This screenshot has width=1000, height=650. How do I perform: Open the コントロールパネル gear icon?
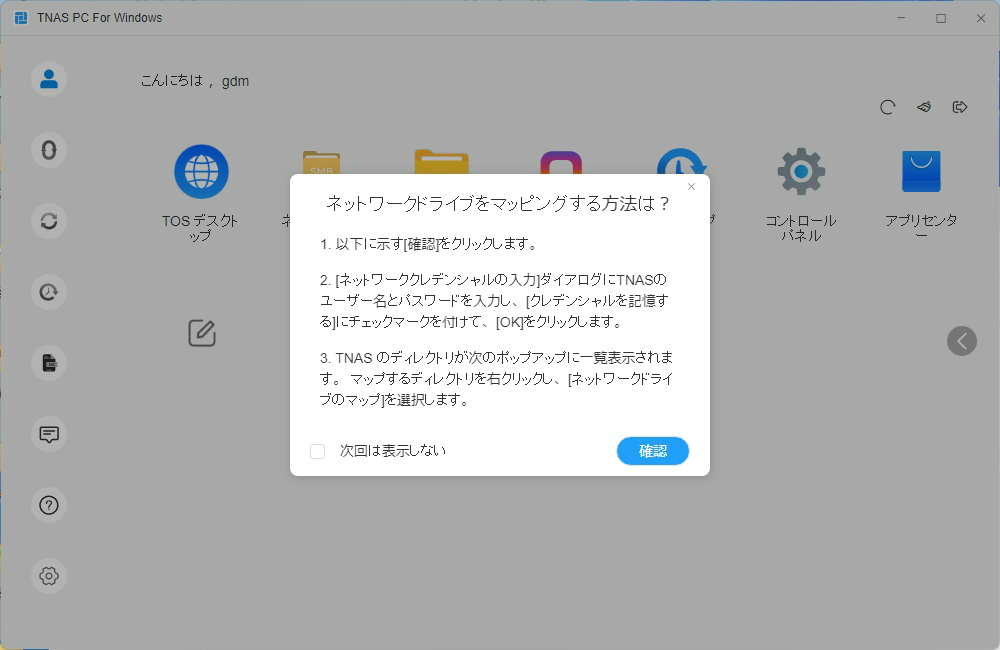[801, 172]
